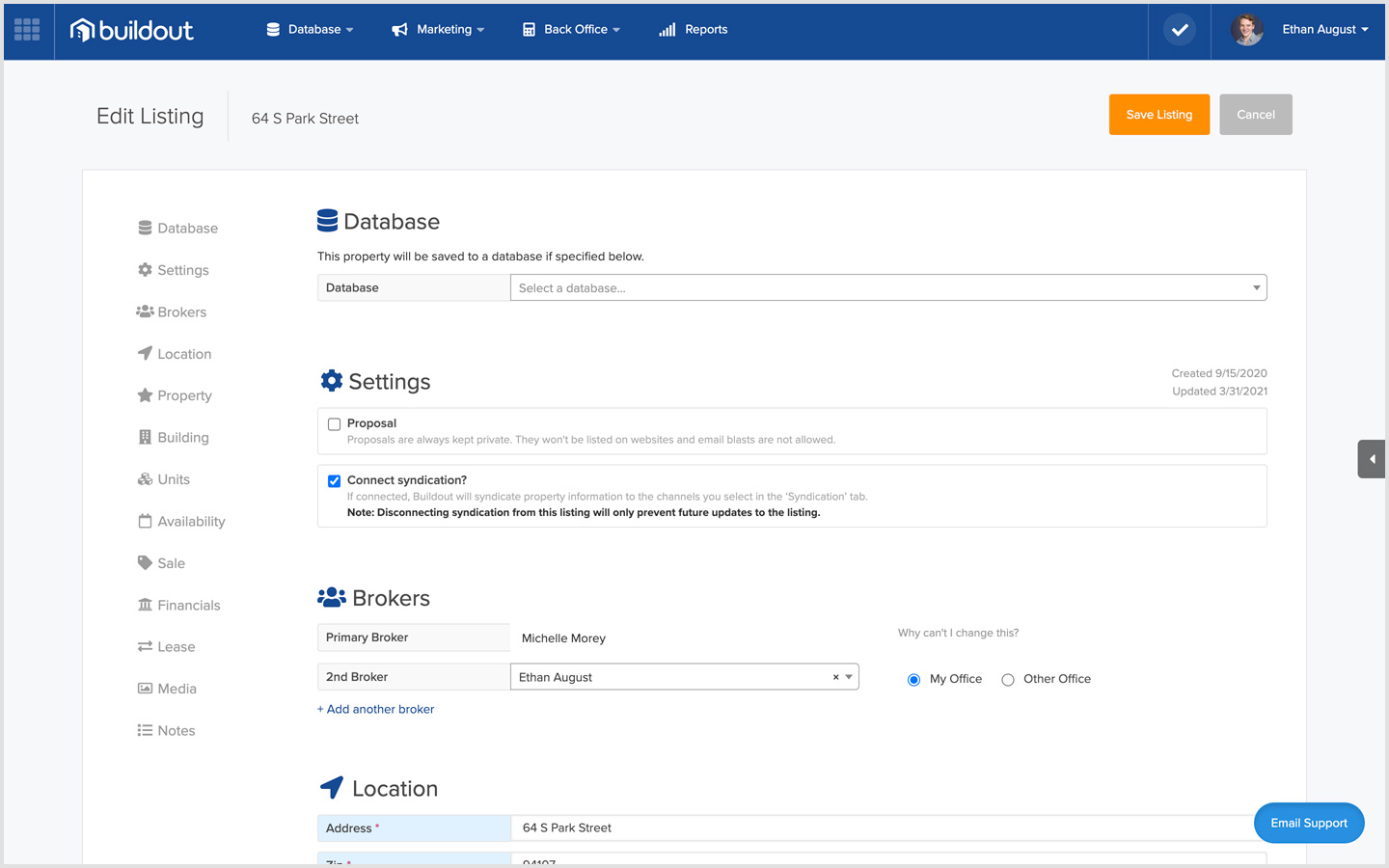Screen dimensions: 1389x868
Task: Select the Other Office radio button
Action: tap(1008, 680)
